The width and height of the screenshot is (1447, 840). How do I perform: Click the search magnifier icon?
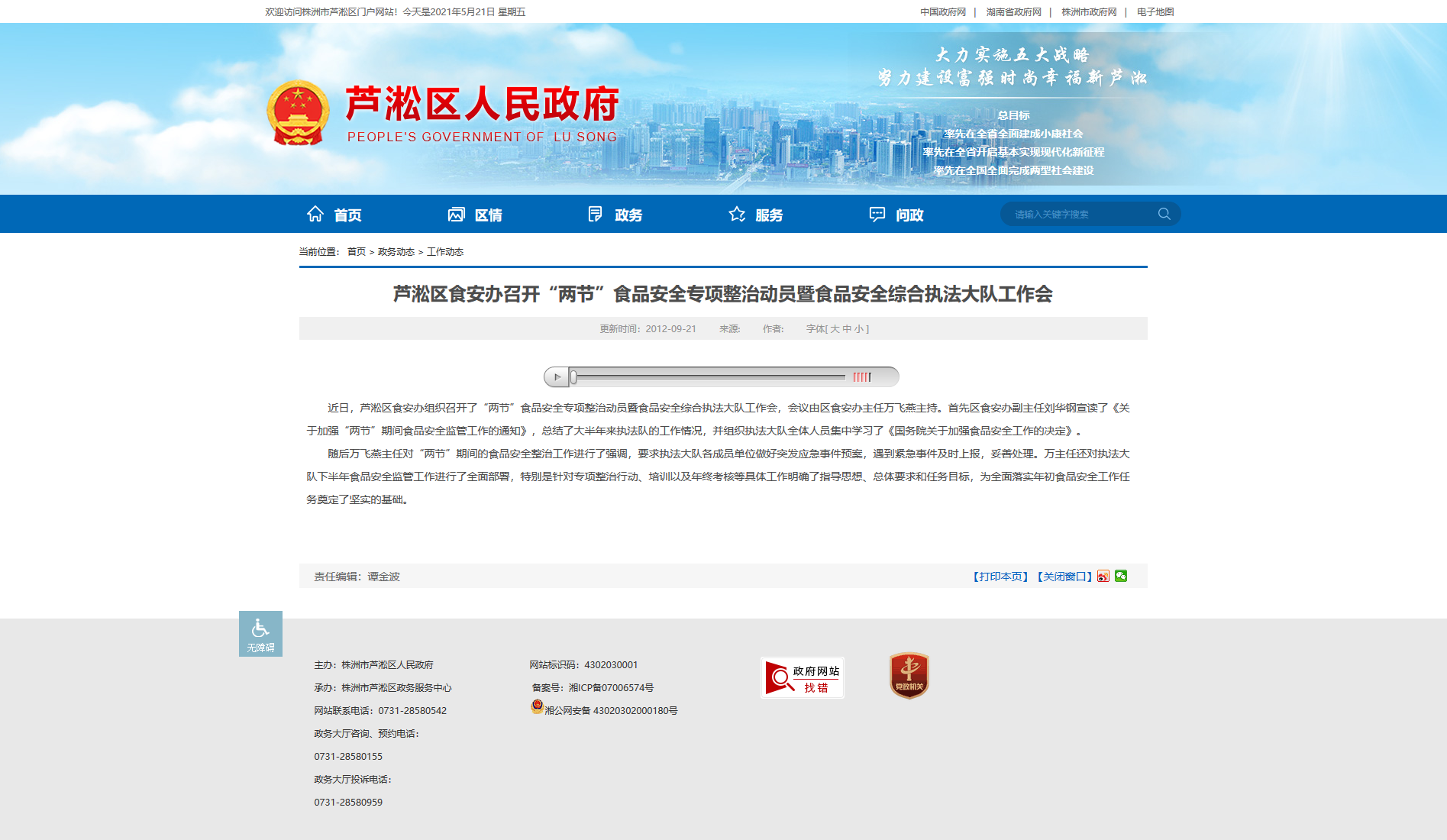[1164, 214]
